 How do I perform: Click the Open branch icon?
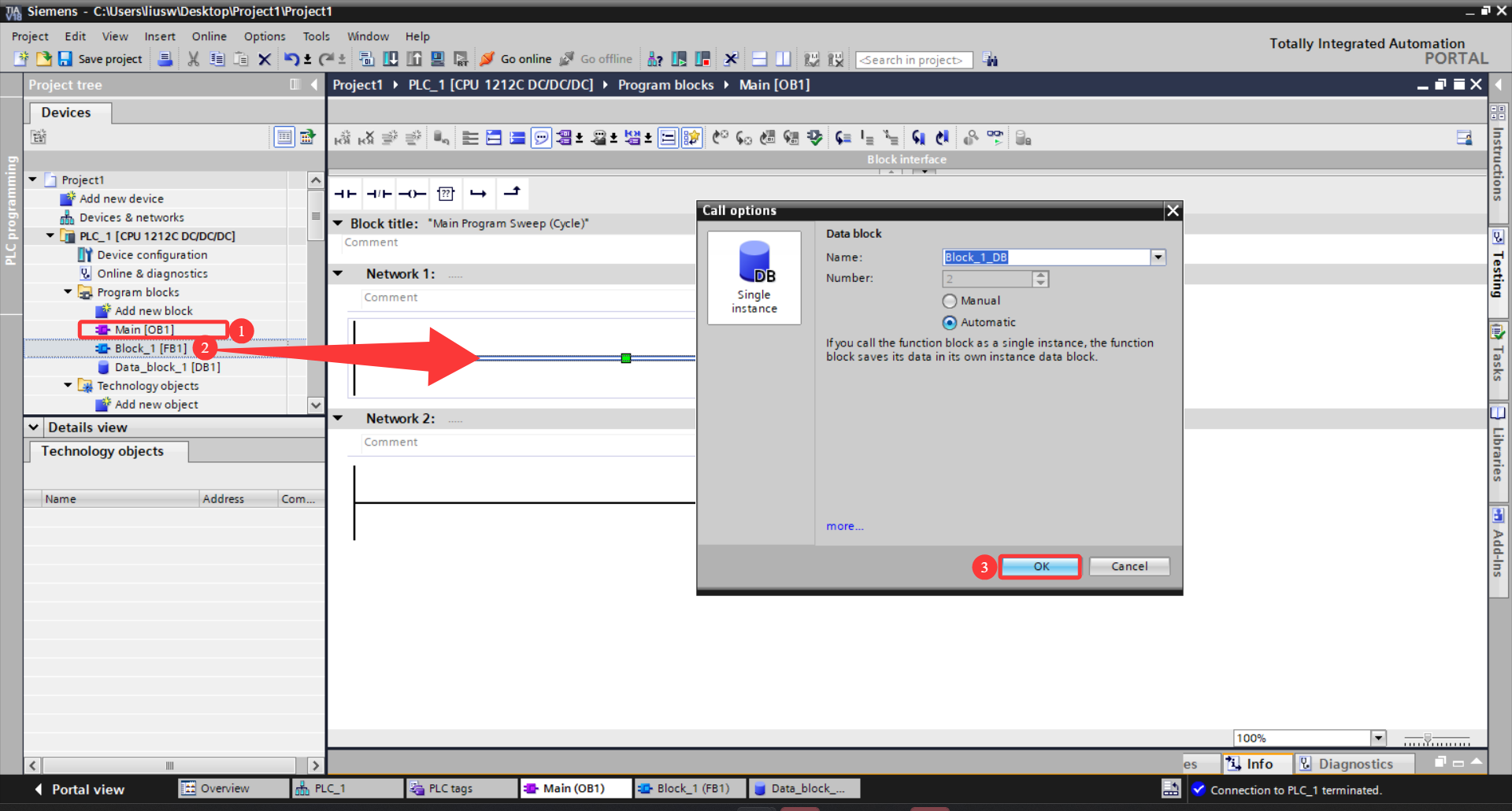[x=478, y=194]
